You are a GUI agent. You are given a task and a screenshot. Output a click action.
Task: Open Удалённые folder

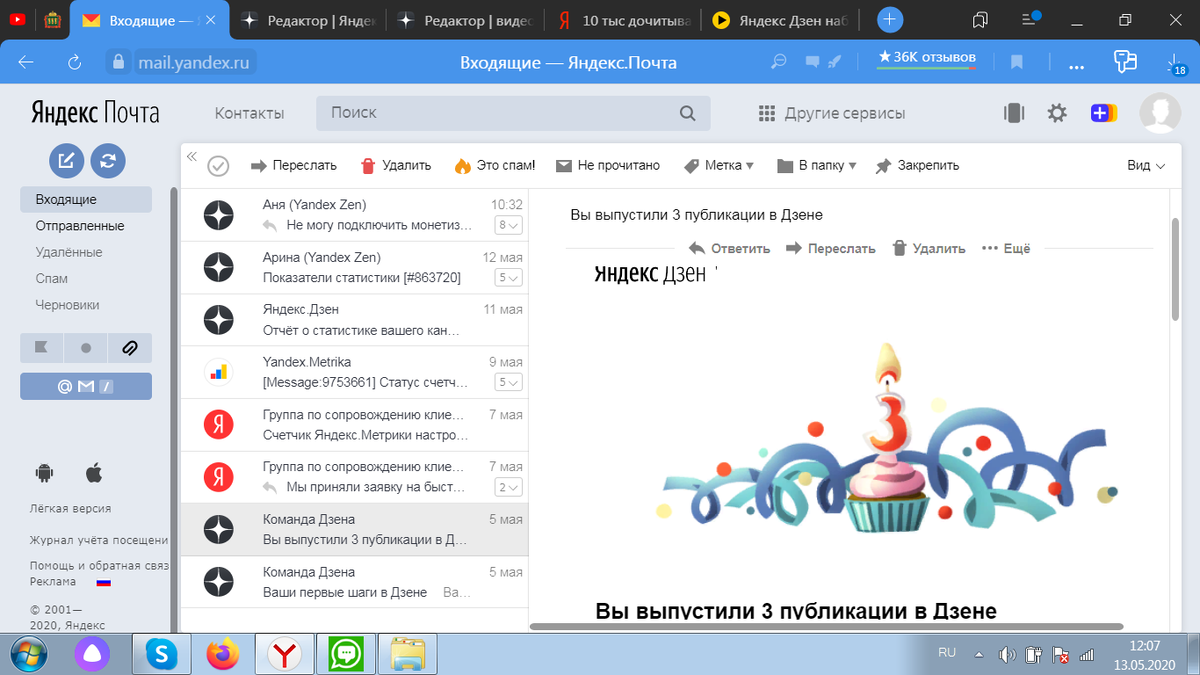coord(69,252)
